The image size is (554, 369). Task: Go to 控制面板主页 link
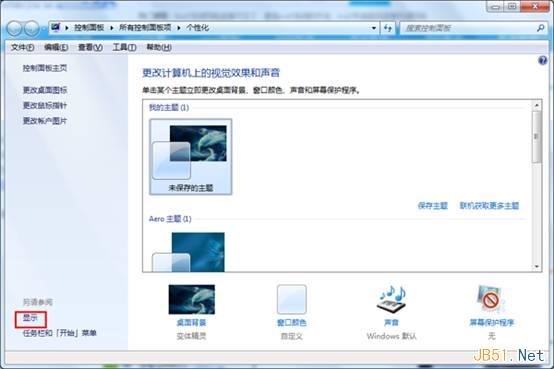pos(45,68)
